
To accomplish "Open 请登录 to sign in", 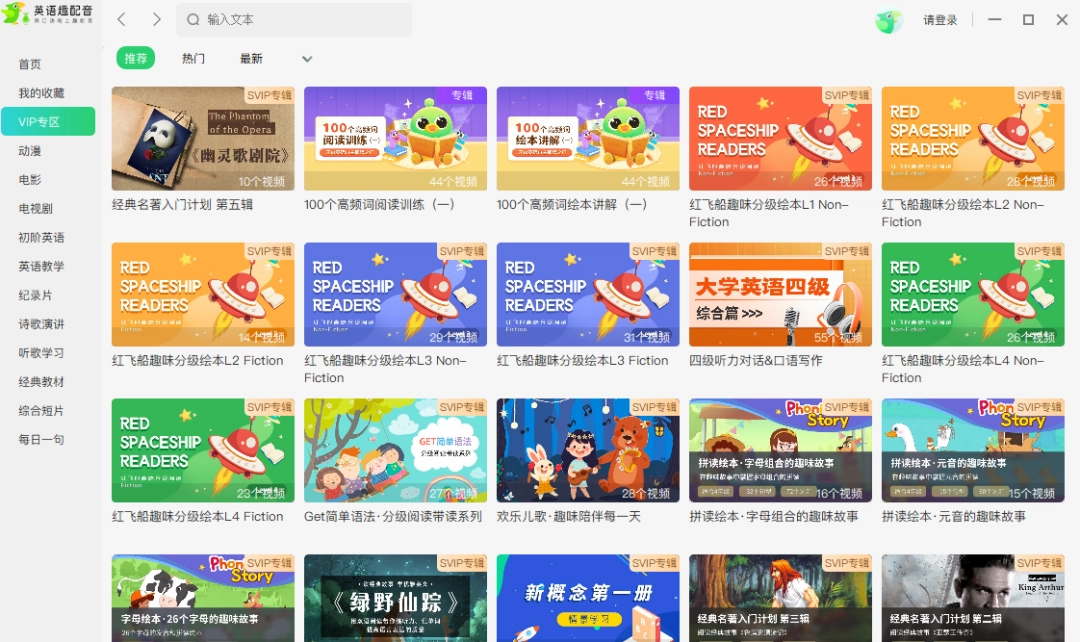I will (x=940, y=20).
